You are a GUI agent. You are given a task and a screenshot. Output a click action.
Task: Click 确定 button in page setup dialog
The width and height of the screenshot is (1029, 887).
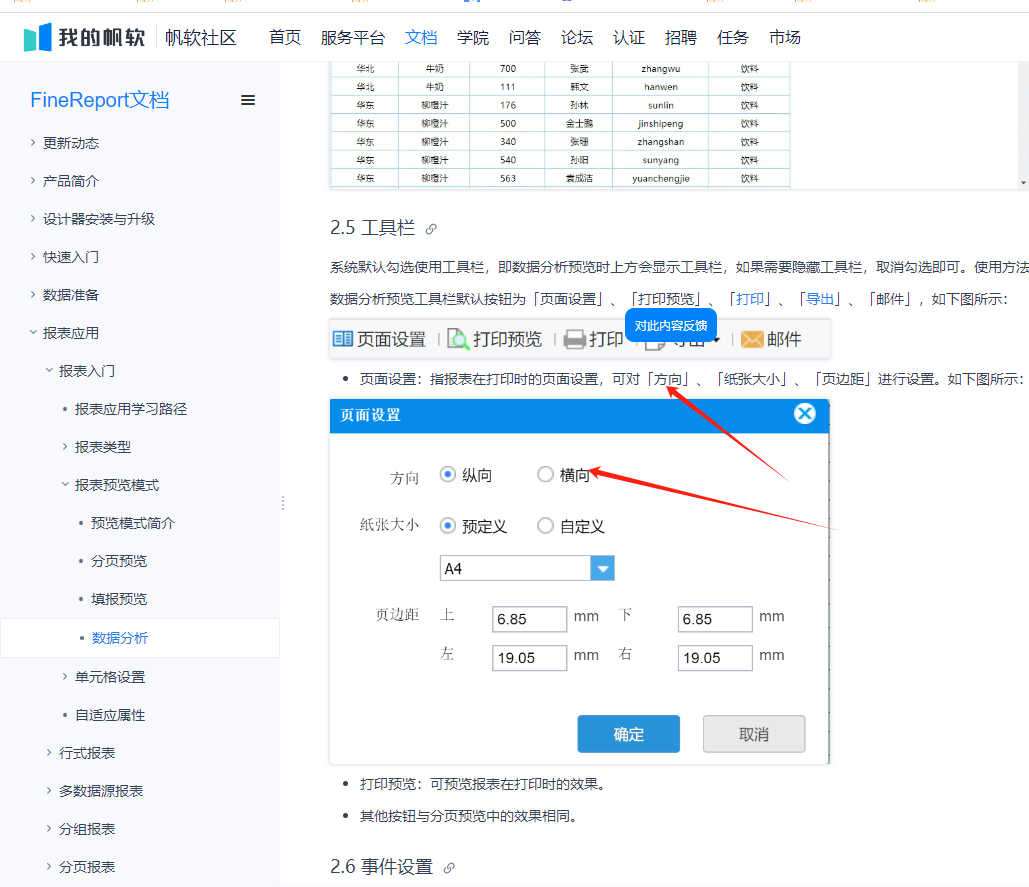click(x=629, y=734)
